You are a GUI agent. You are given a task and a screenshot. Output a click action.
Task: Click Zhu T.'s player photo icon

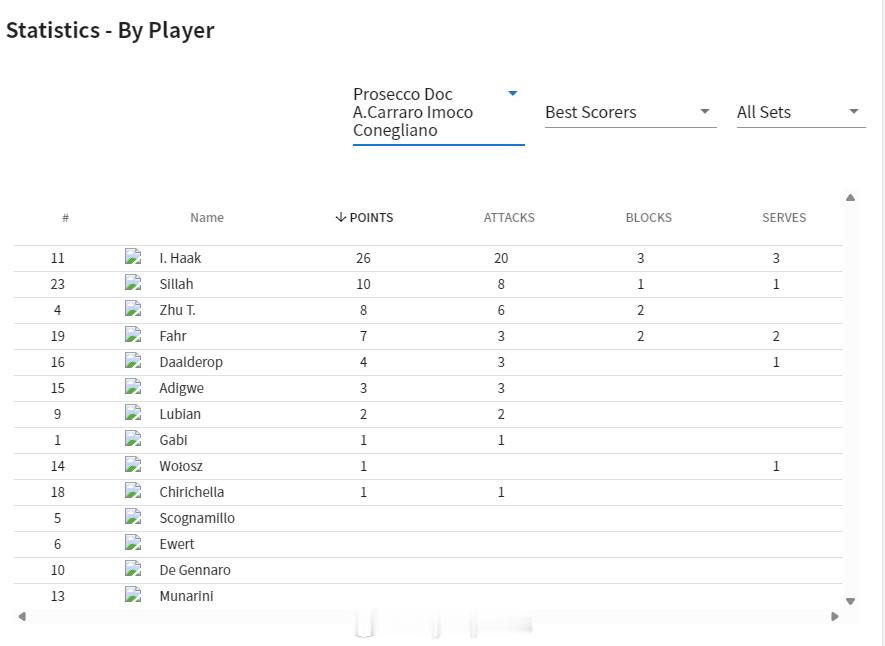point(133,309)
